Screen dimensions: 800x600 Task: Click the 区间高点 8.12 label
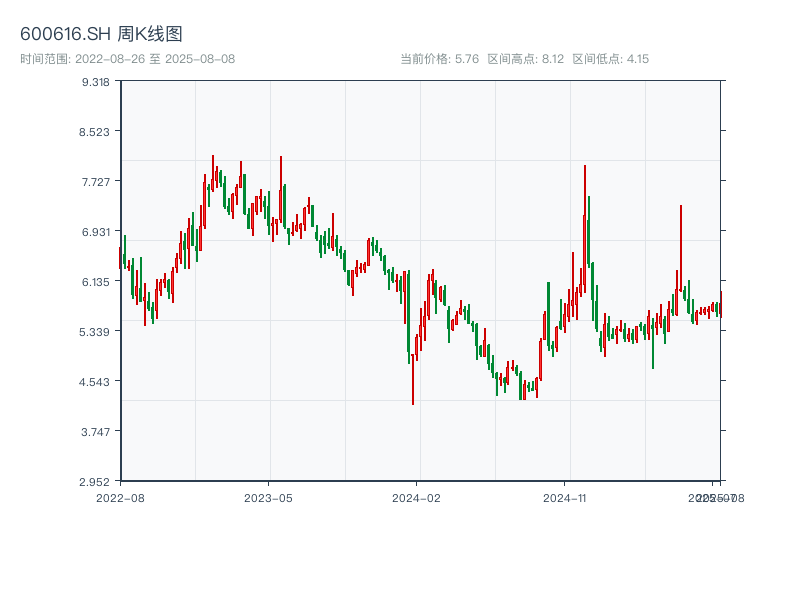point(525,59)
